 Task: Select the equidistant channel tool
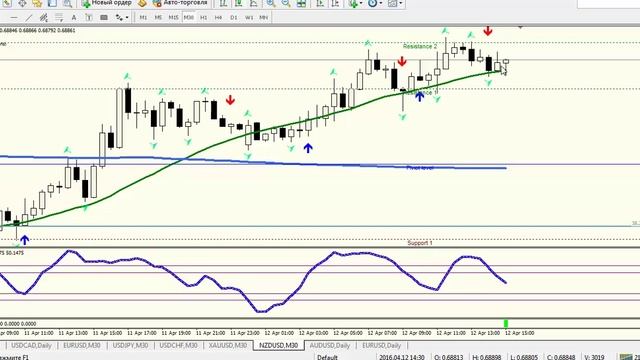click(x=44, y=18)
